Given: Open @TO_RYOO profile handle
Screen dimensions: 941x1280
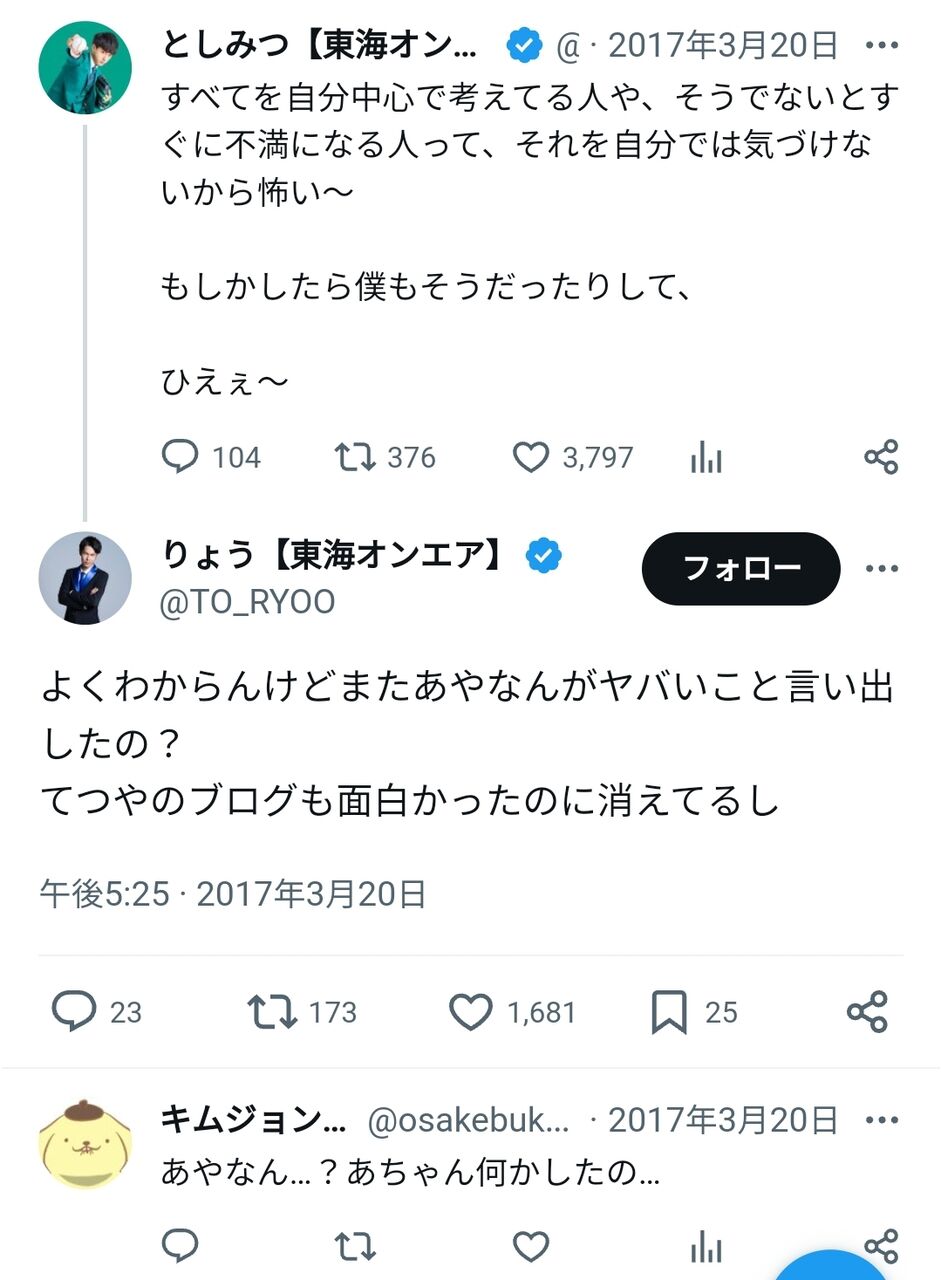Looking at the screenshot, I should [248, 602].
